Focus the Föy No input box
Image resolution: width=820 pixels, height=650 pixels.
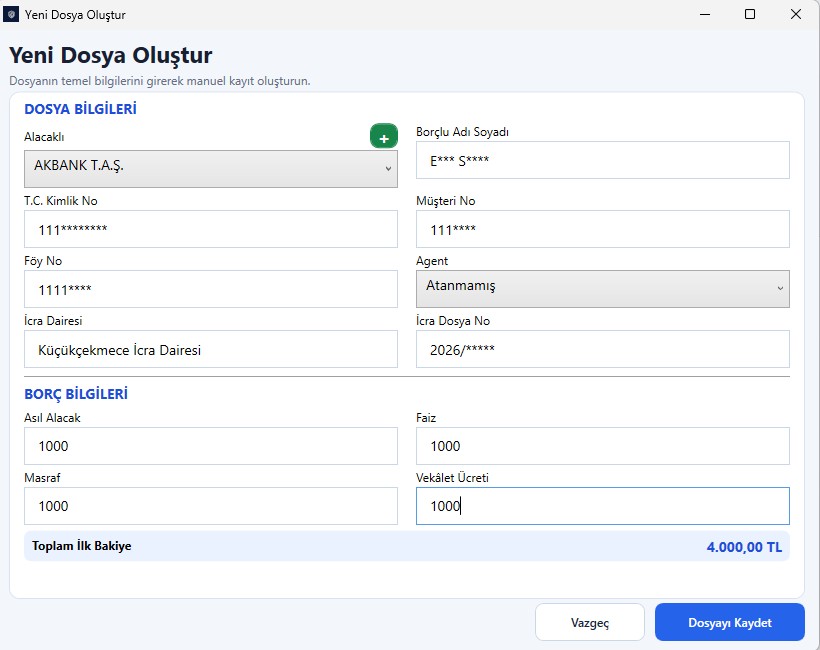[211, 289]
